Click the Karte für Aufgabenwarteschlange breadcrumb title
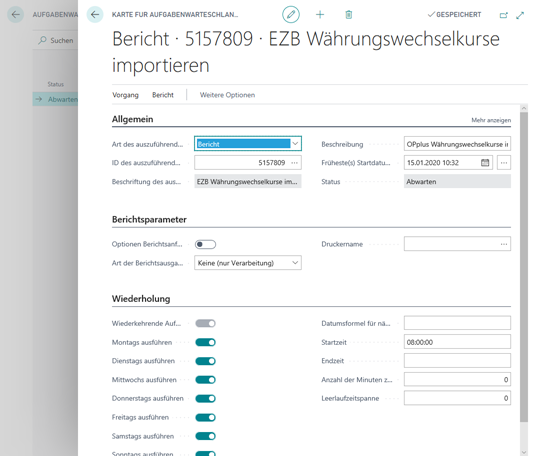This screenshot has height=456, width=557. [175, 15]
